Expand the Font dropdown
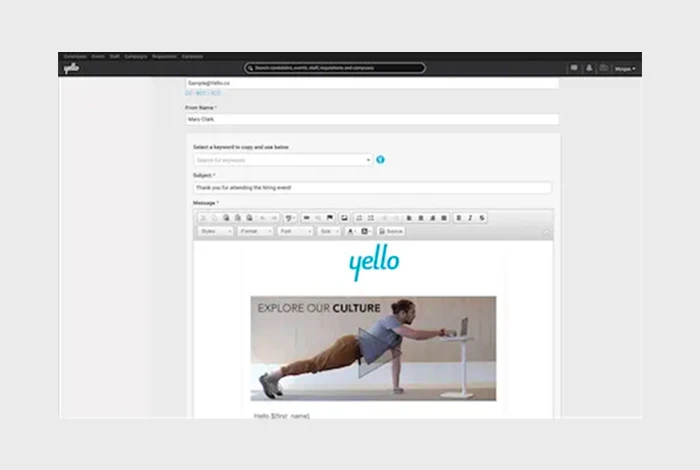 tap(295, 231)
